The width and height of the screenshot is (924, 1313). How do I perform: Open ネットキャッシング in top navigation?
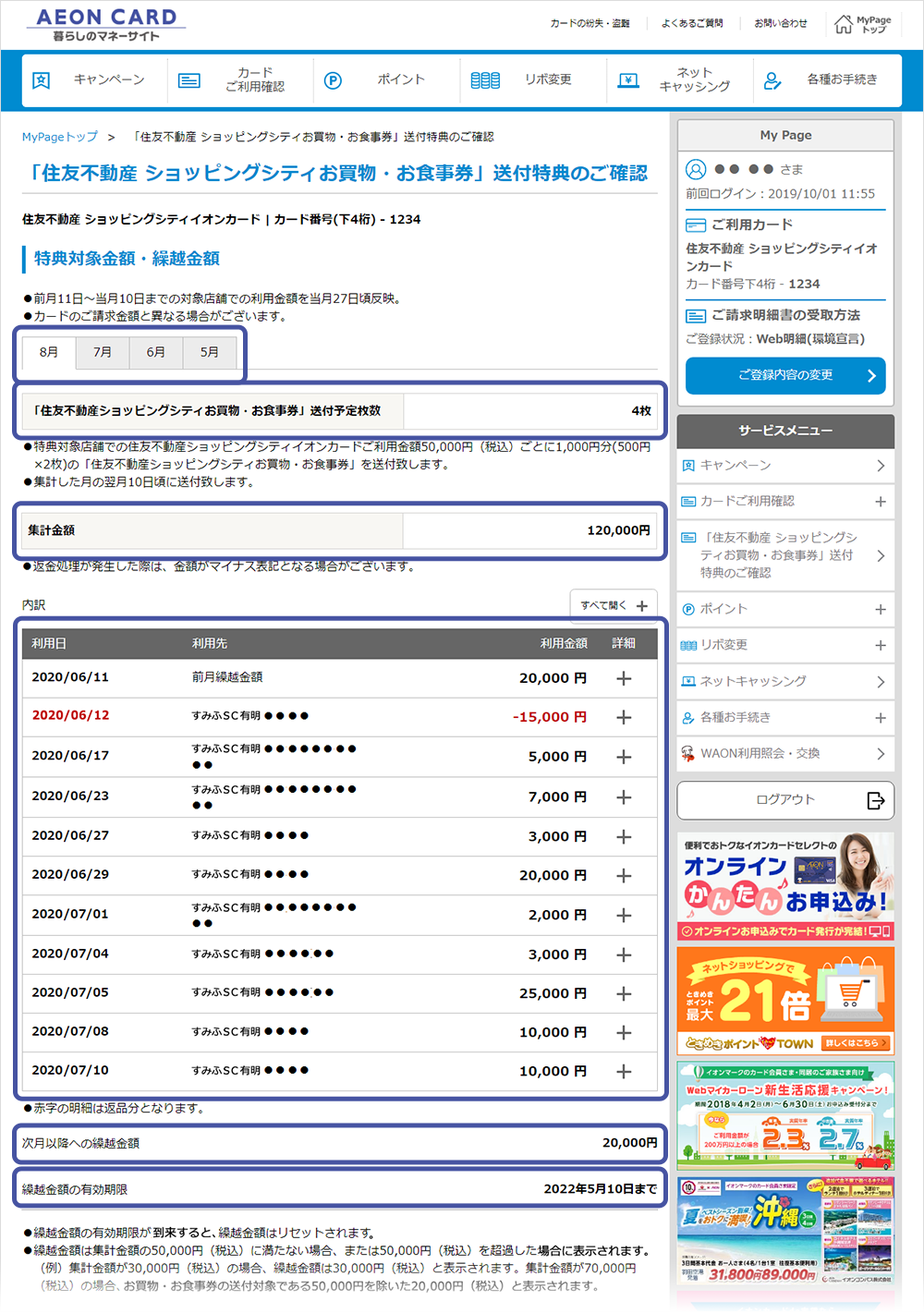tap(680, 80)
